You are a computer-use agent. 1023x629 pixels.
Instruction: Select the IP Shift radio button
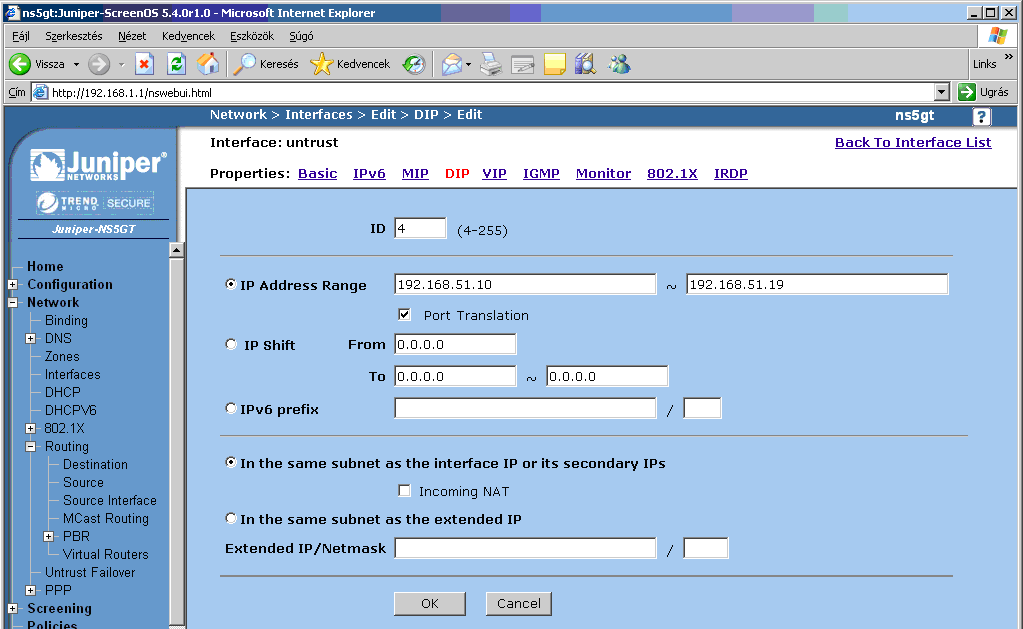pos(232,345)
